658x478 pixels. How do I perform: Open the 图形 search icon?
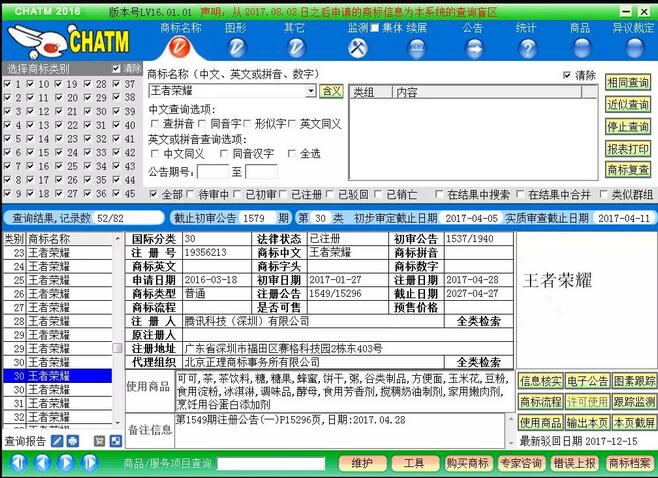click(x=237, y=48)
